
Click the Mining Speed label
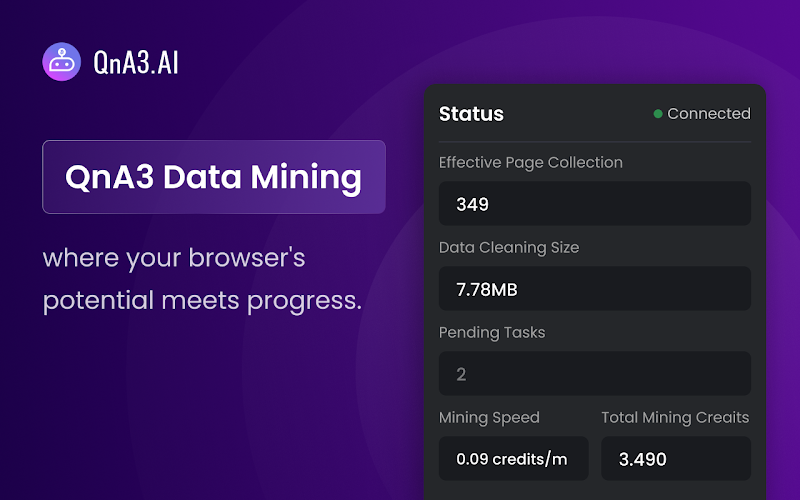[489, 418]
